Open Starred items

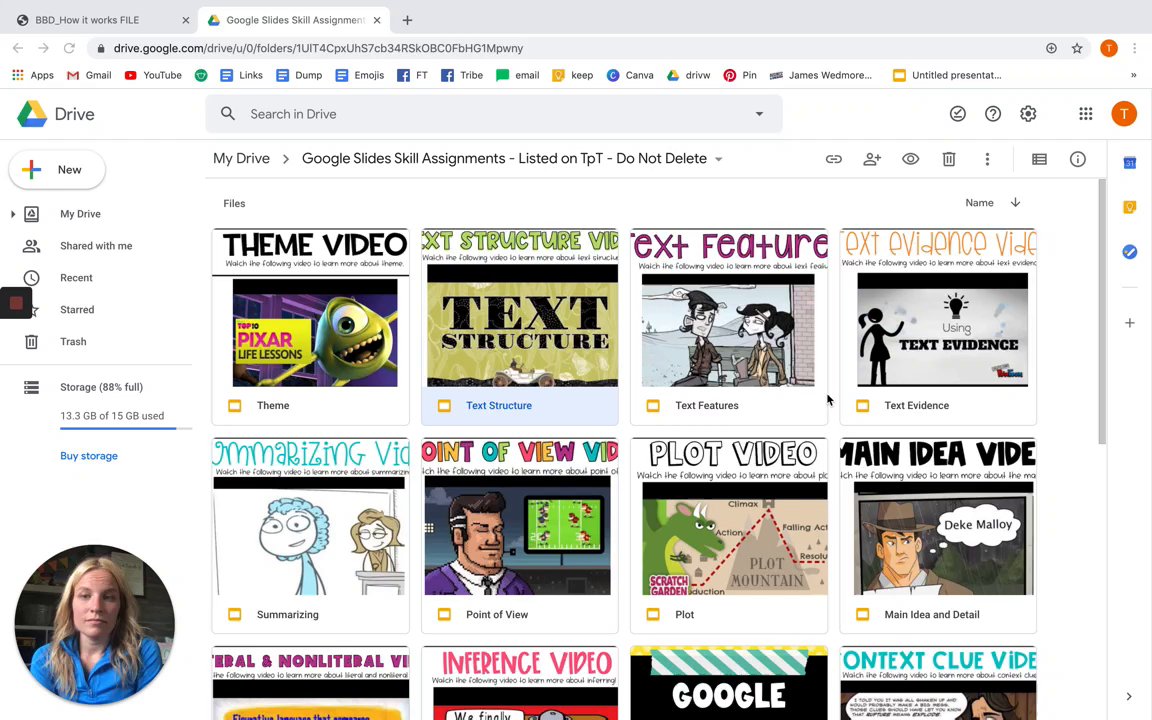[77, 310]
